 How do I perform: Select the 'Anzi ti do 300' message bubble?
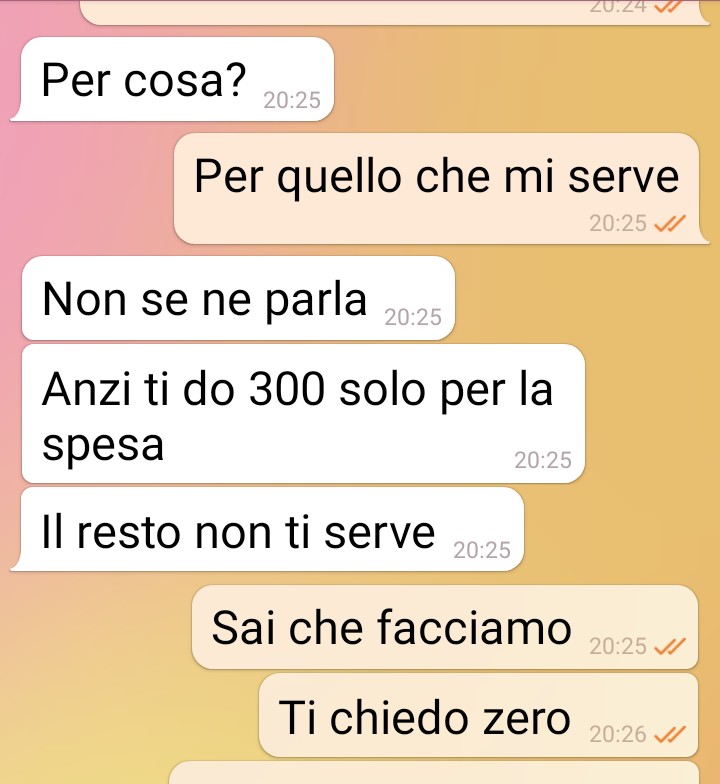304,414
